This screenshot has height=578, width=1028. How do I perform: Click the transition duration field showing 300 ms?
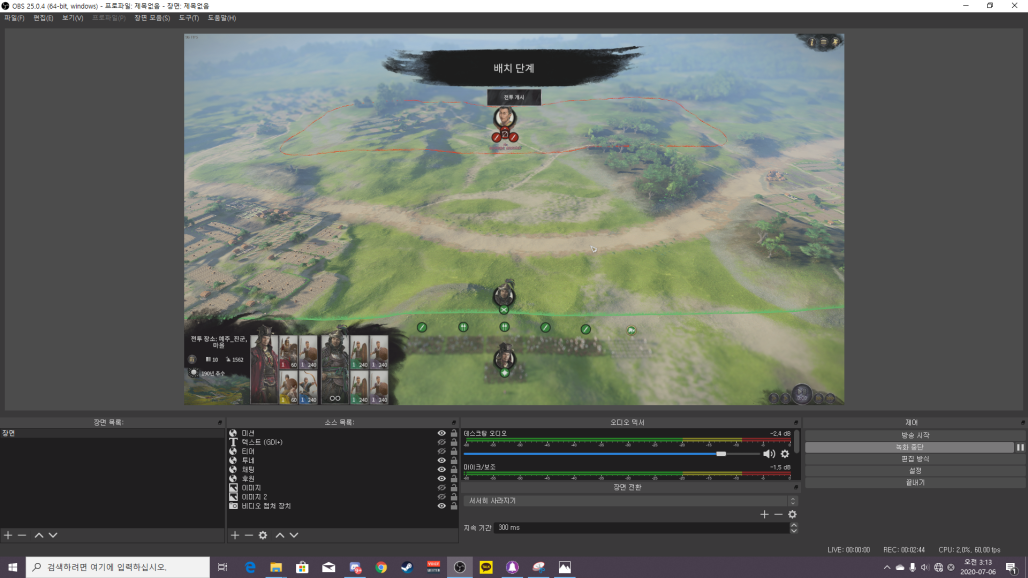[642, 528]
